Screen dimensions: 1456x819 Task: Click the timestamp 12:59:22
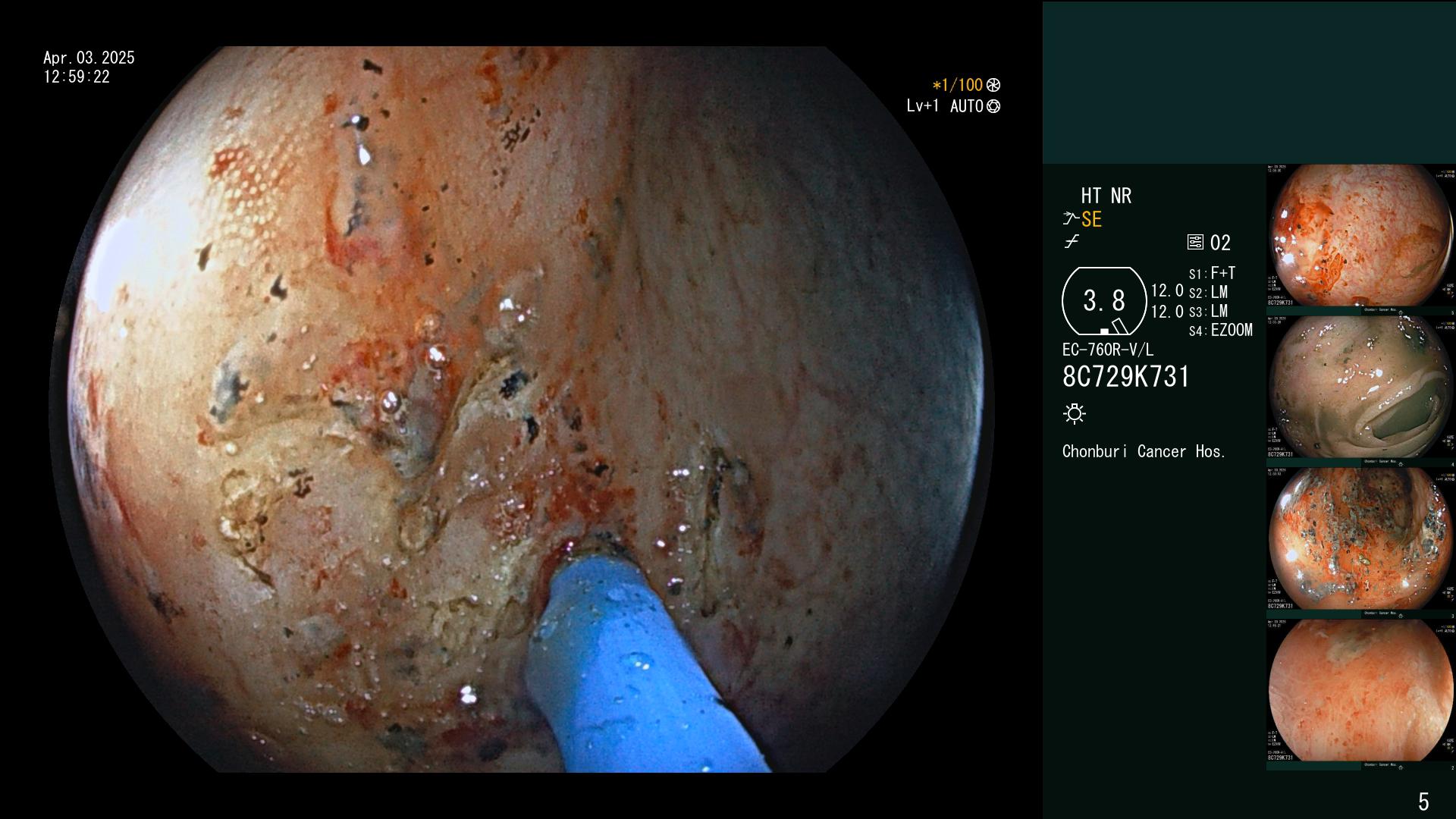[x=77, y=77]
